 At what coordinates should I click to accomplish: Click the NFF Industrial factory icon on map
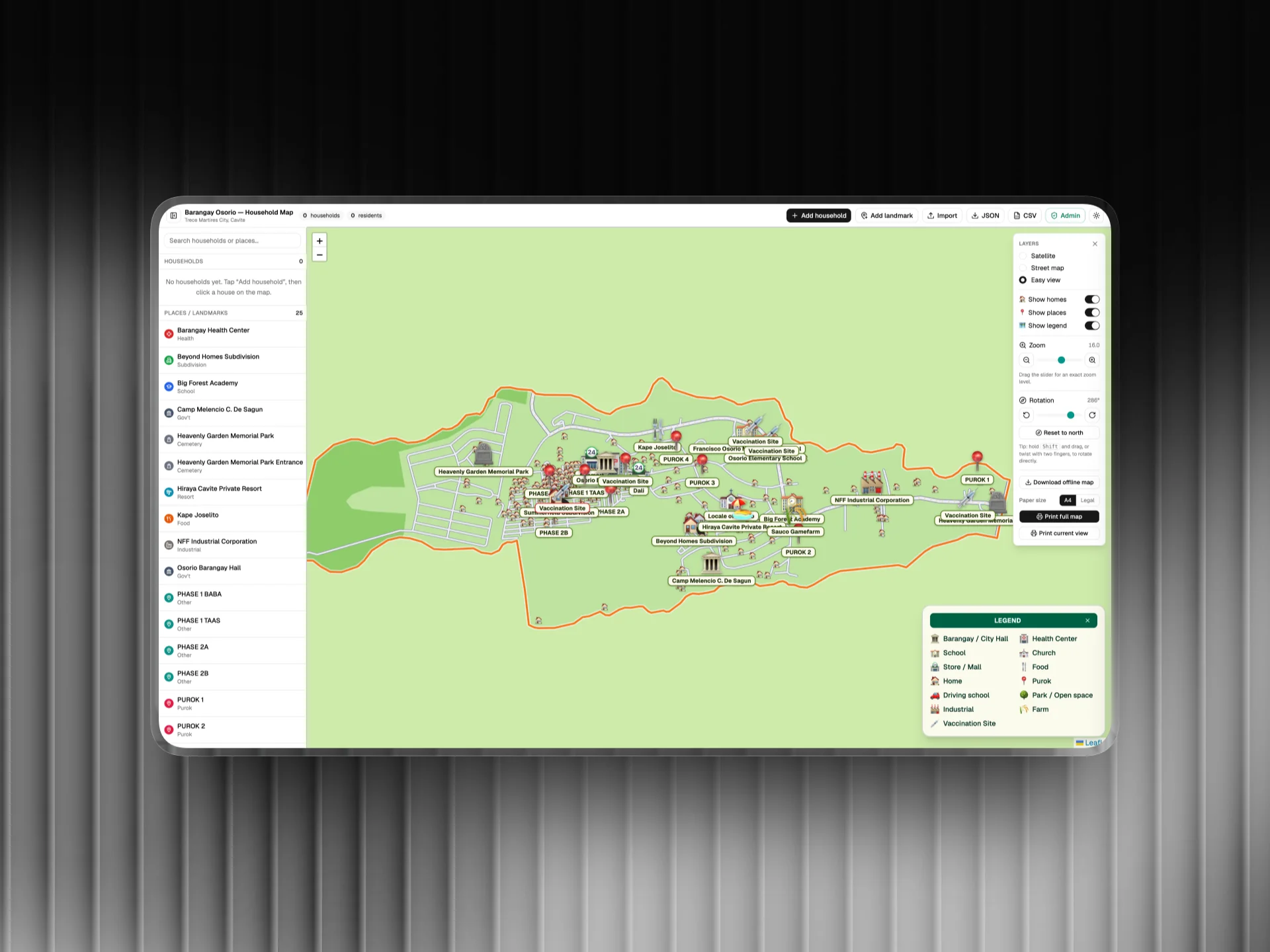872,483
